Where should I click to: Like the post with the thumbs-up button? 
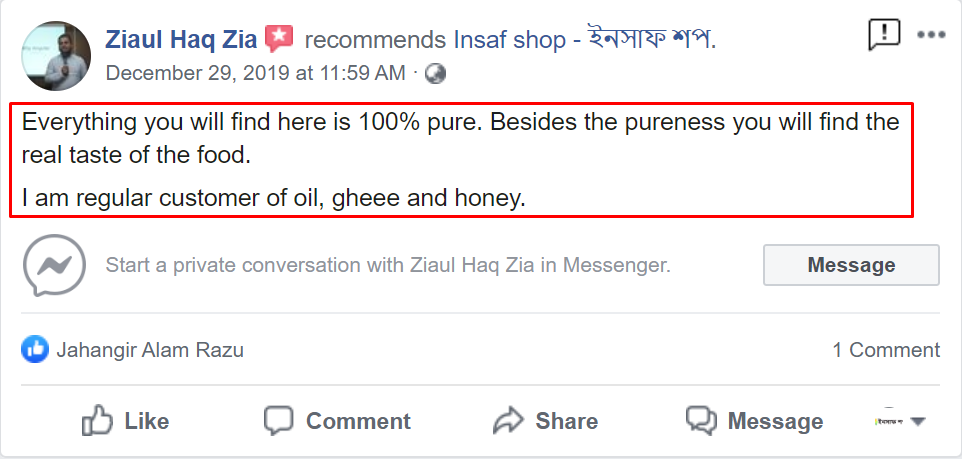[125, 421]
